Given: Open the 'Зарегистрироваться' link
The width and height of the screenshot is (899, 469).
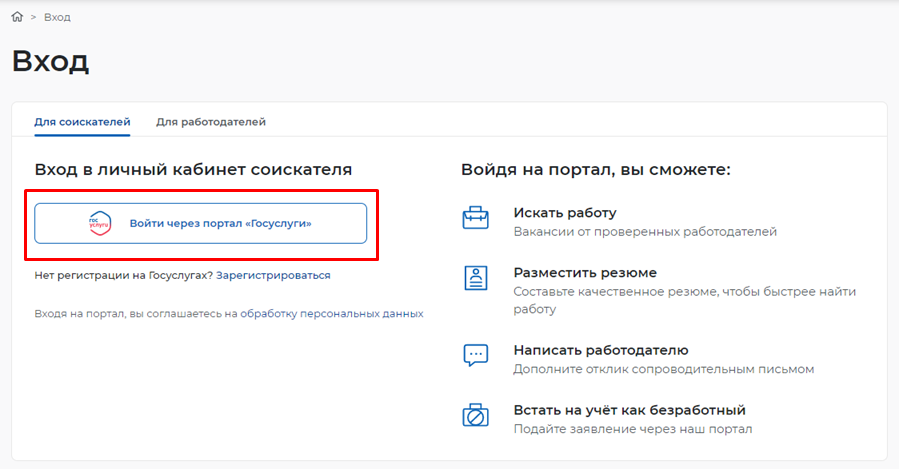Looking at the screenshot, I should 273,275.
